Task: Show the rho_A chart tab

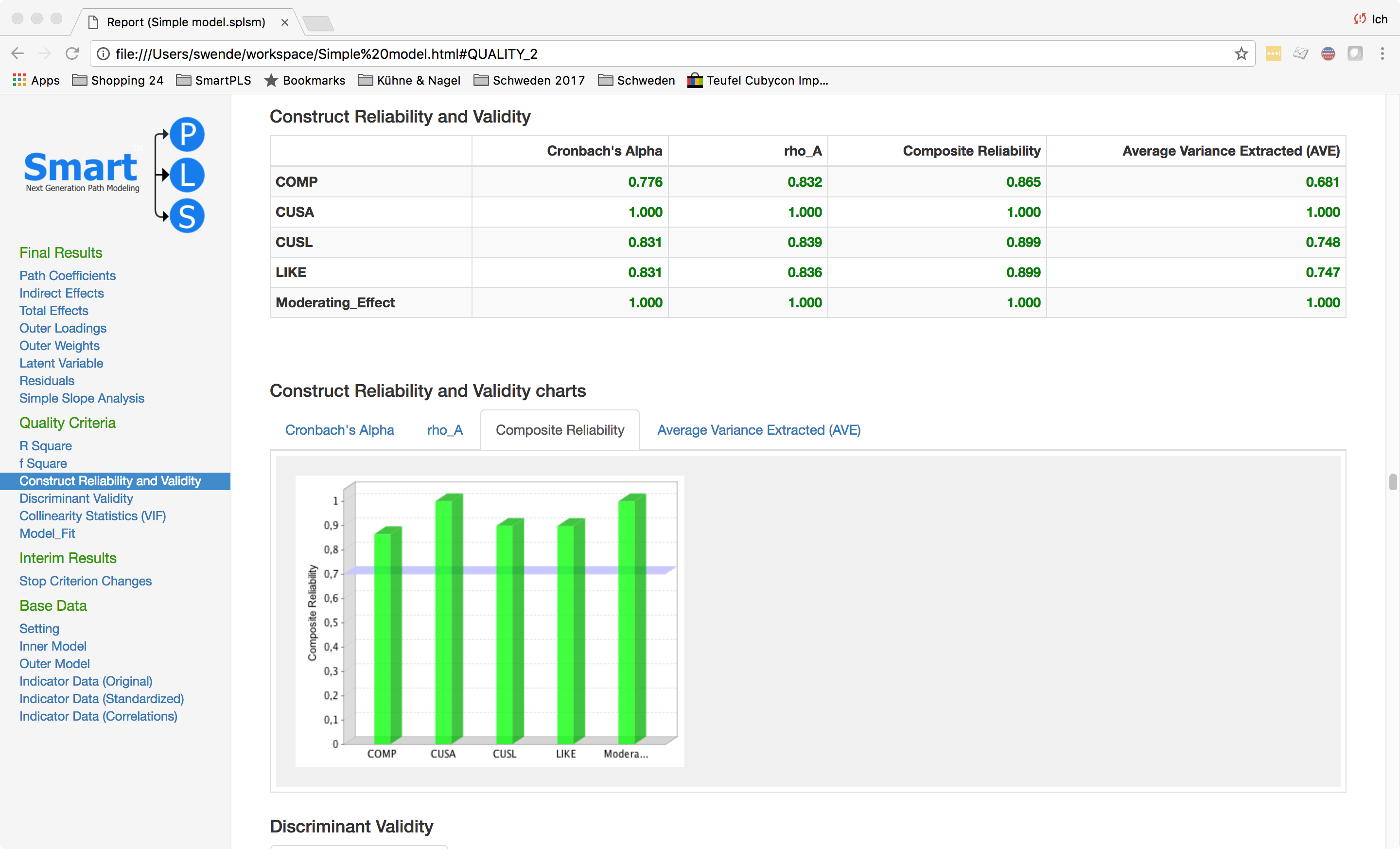Action: 444,430
